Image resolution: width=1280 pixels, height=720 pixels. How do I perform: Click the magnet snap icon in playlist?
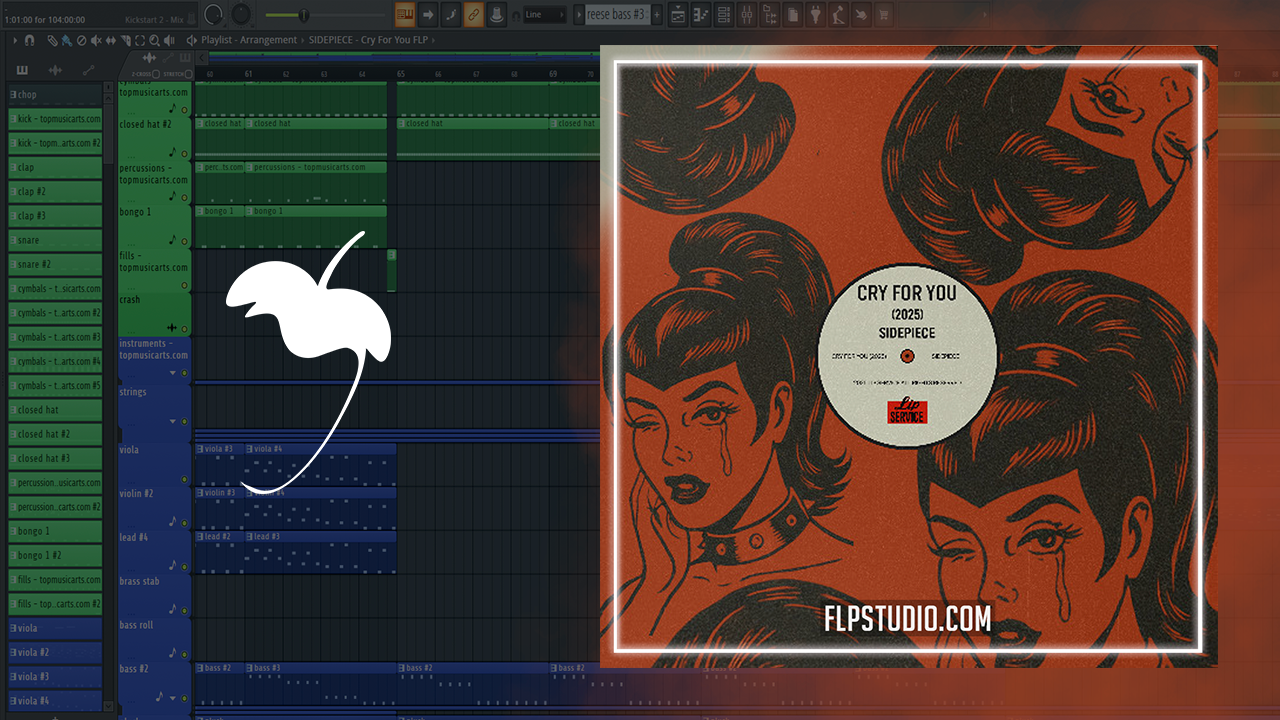[29, 40]
